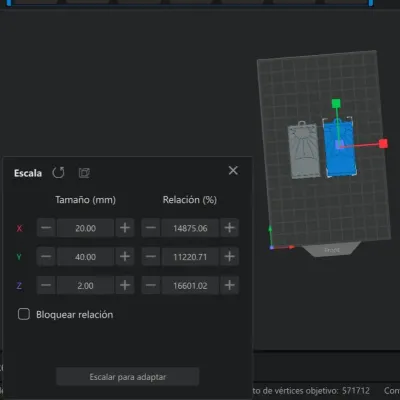The image size is (400, 400).
Task: Click the red X-axis scale handle
Action: 383,144
